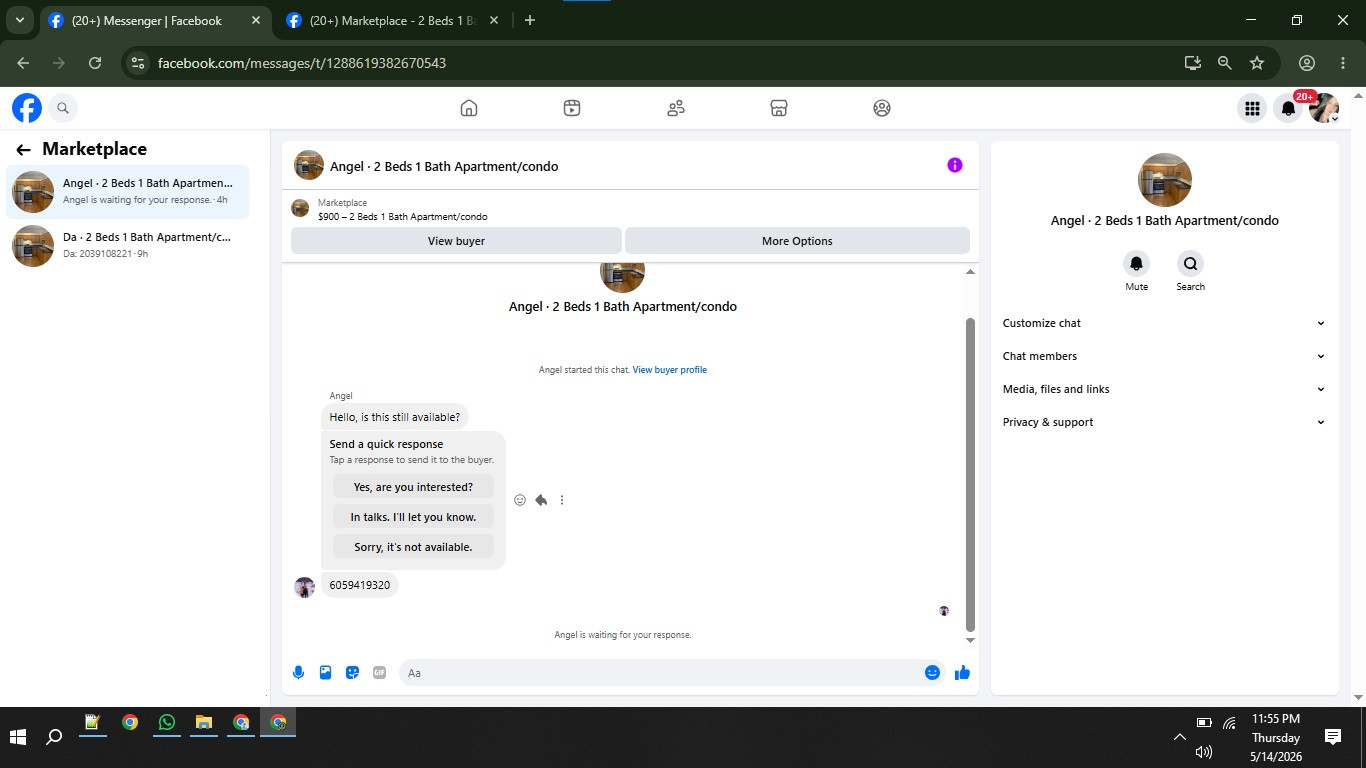
Task: Expand the Chat members section
Action: [x=1164, y=356]
